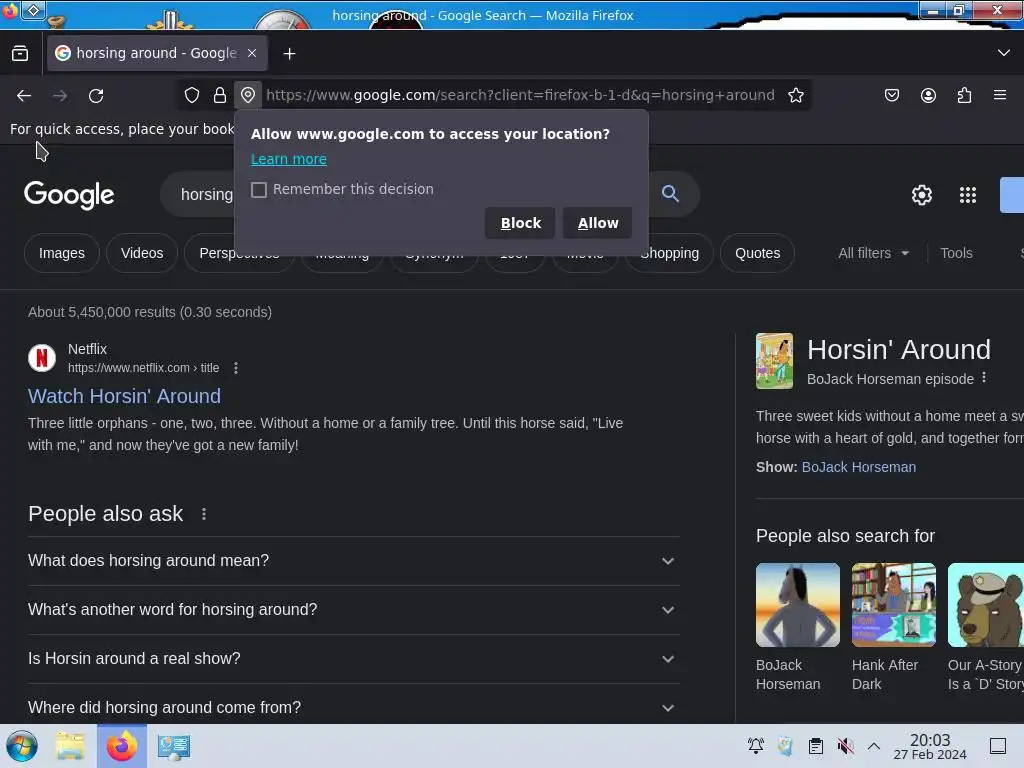The image size is (1024, 768).
Task: Block location access
Action: [x=520, y=223]
